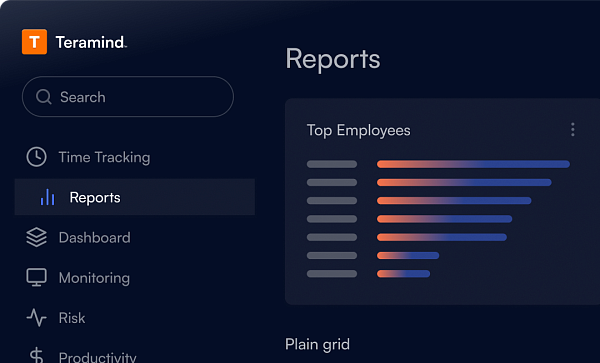Click the Plain grid section heading
600x363 pixels.
pos(317,344)
